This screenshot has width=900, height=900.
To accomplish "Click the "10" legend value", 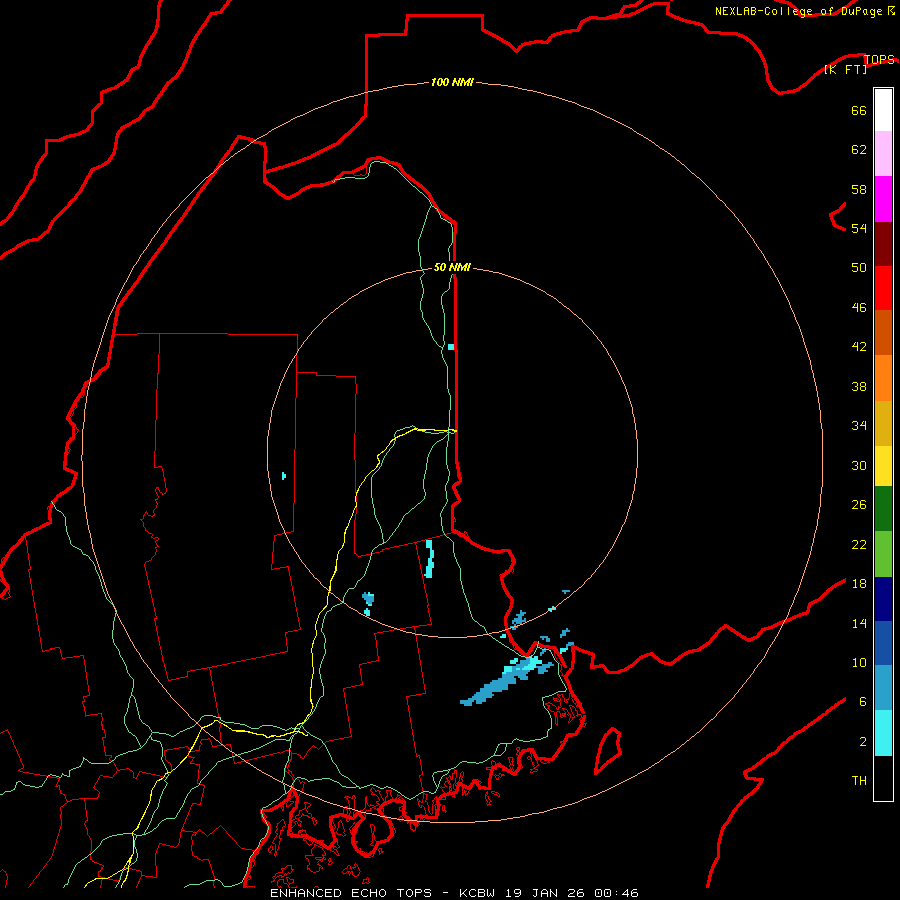I will [x=859, y=662].
